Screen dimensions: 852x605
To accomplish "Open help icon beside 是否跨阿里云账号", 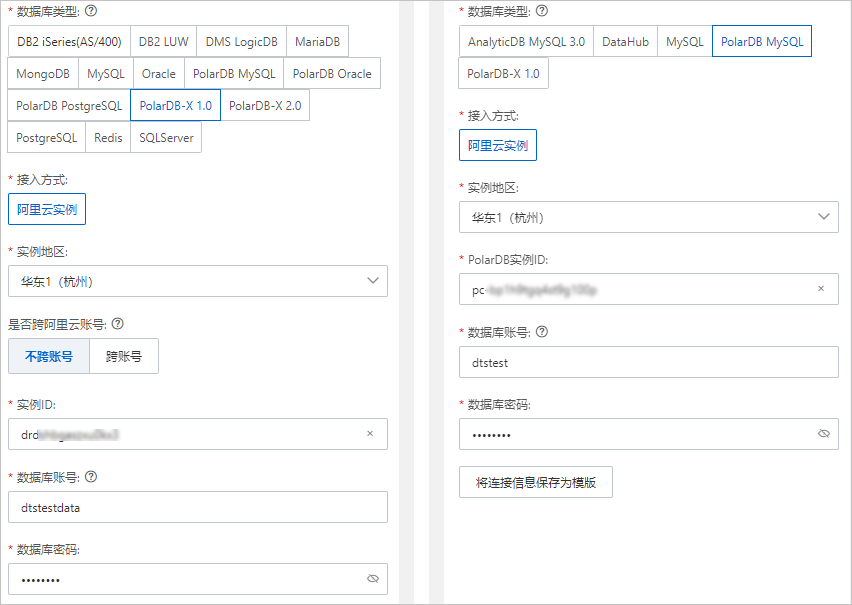I will click(117, 324).
